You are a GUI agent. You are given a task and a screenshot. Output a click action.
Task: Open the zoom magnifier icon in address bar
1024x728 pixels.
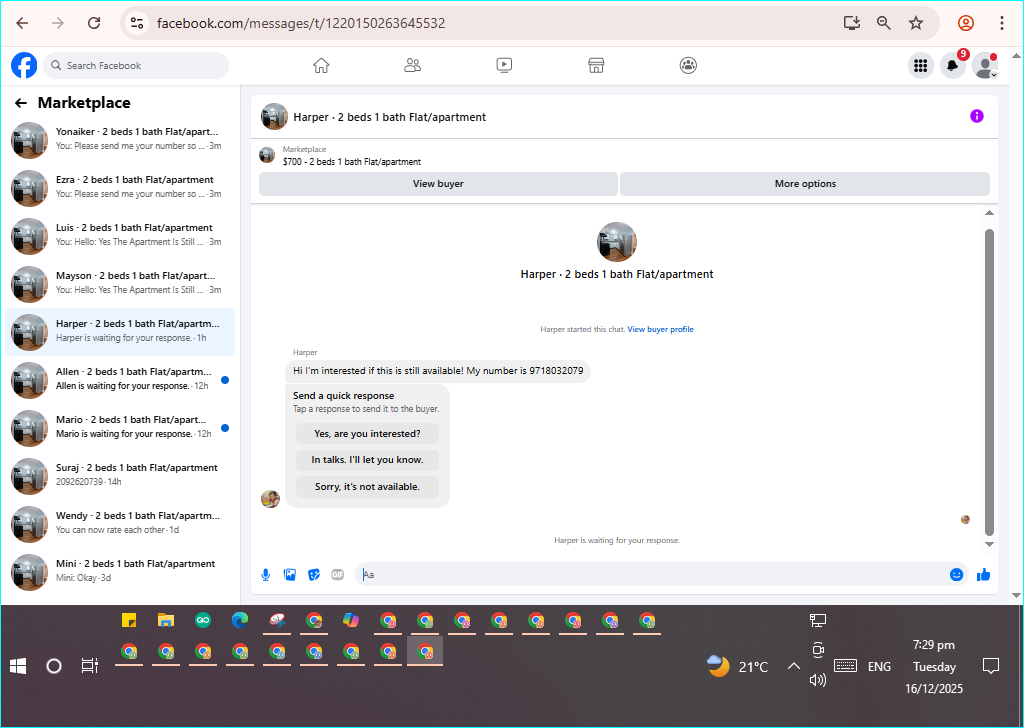pyautogui.click(x=884, y=23)
